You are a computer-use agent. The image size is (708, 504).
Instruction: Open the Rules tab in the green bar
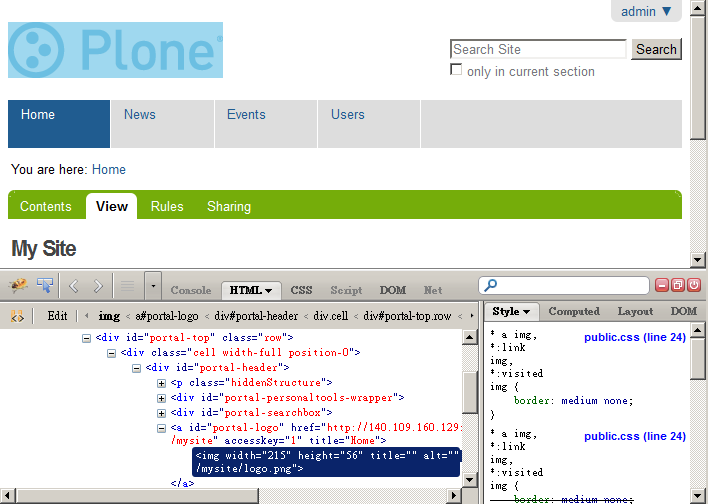167,206
